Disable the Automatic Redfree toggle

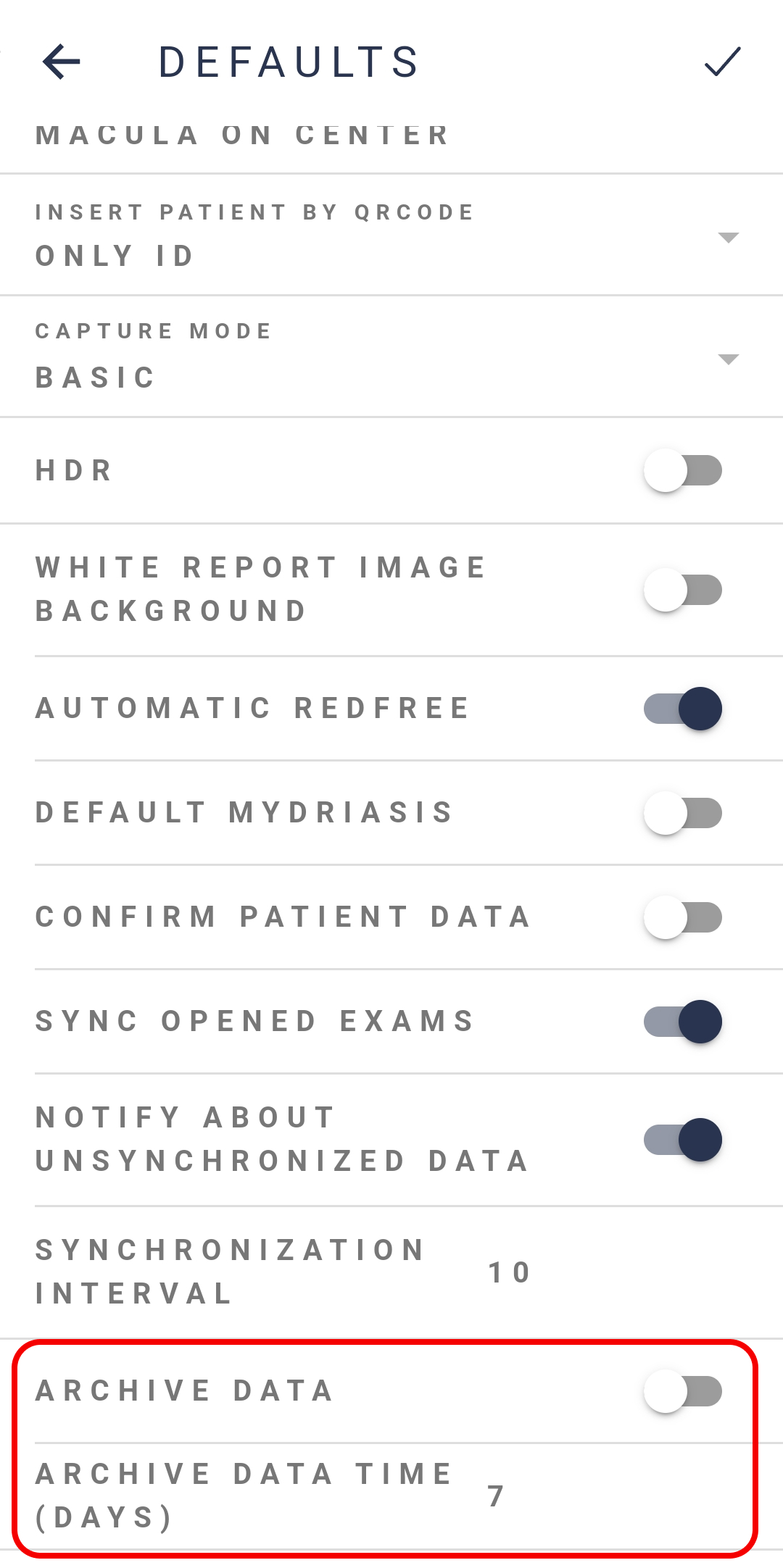point(683,709)
